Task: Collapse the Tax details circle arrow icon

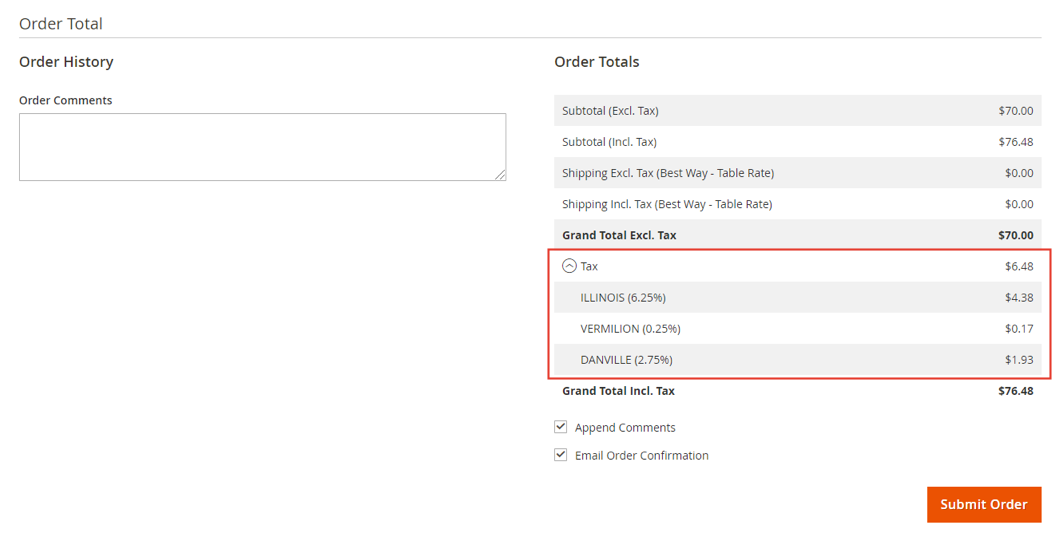Action: [x=569, y=266]
